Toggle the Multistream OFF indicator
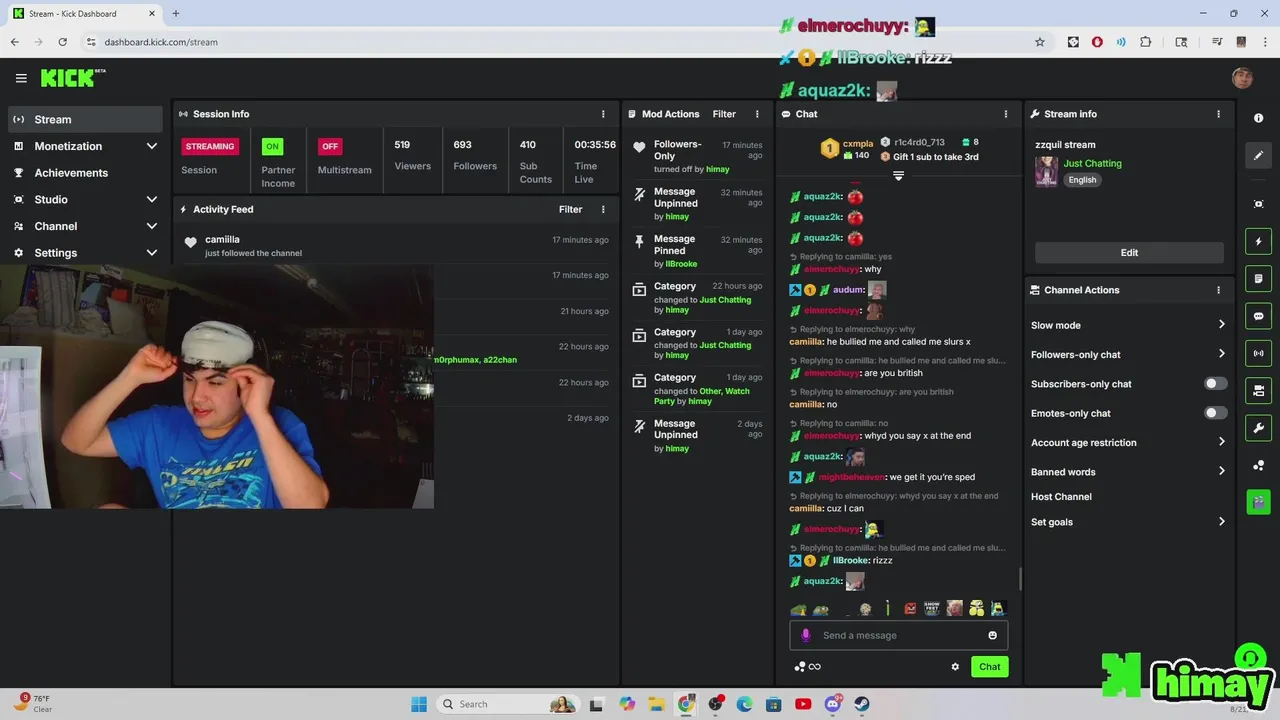This screenshot has height=720, width=1280. coord(330,146)
